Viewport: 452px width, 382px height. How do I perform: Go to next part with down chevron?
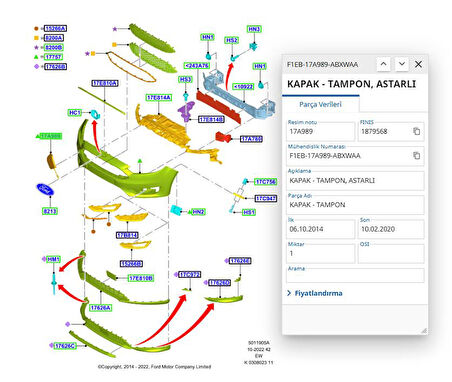pos(402,64)
